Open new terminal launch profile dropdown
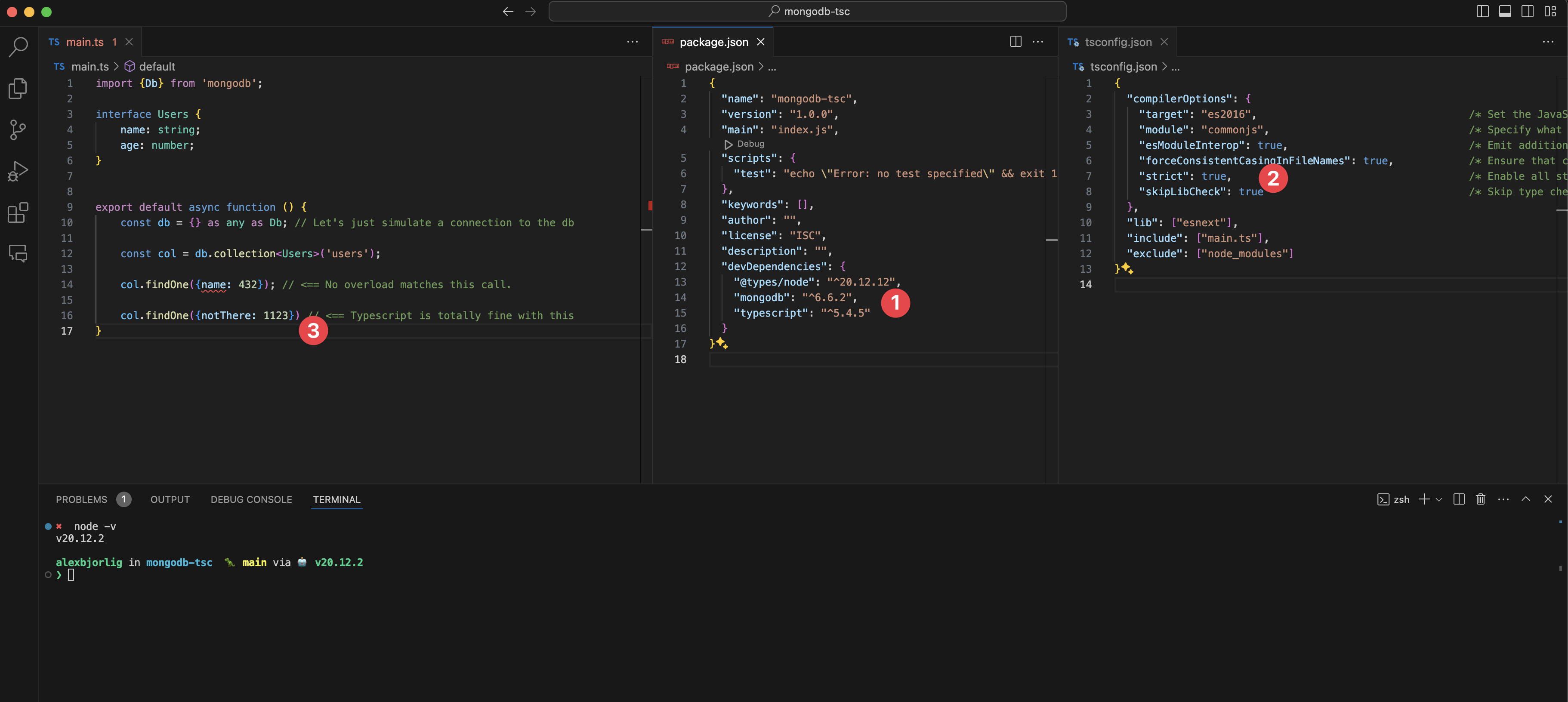The width and height of the screenshot is (1568, 702). tap(1439, 499)
